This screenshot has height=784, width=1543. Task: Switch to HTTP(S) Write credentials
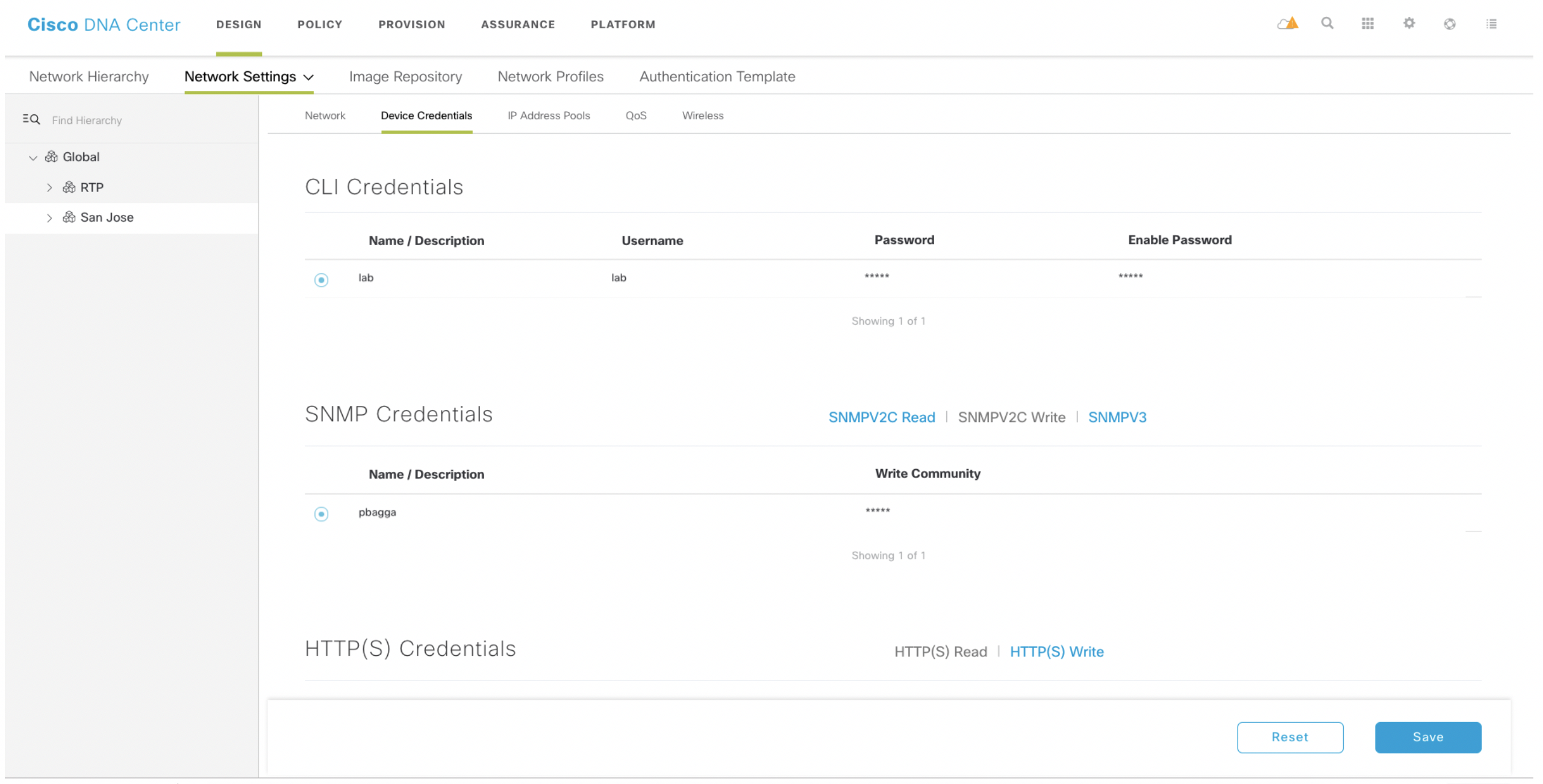[1056, 651]
